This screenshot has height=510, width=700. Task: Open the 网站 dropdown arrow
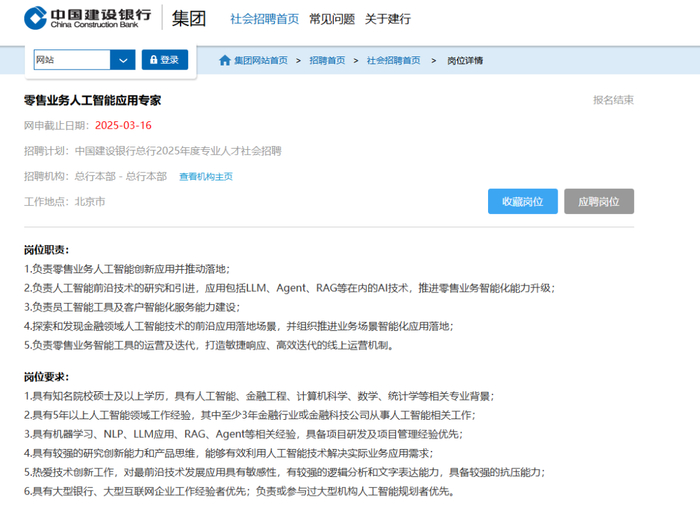123,60
